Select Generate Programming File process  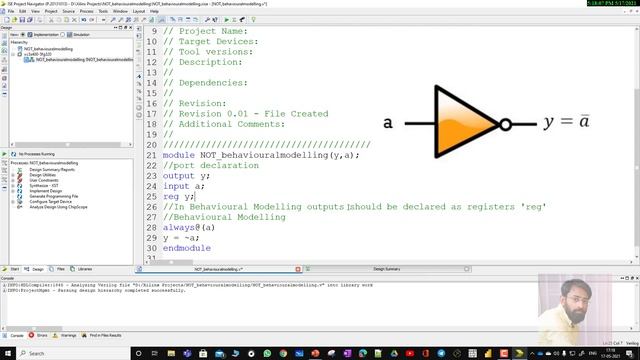pyautogui.click(x=53, y=196)
